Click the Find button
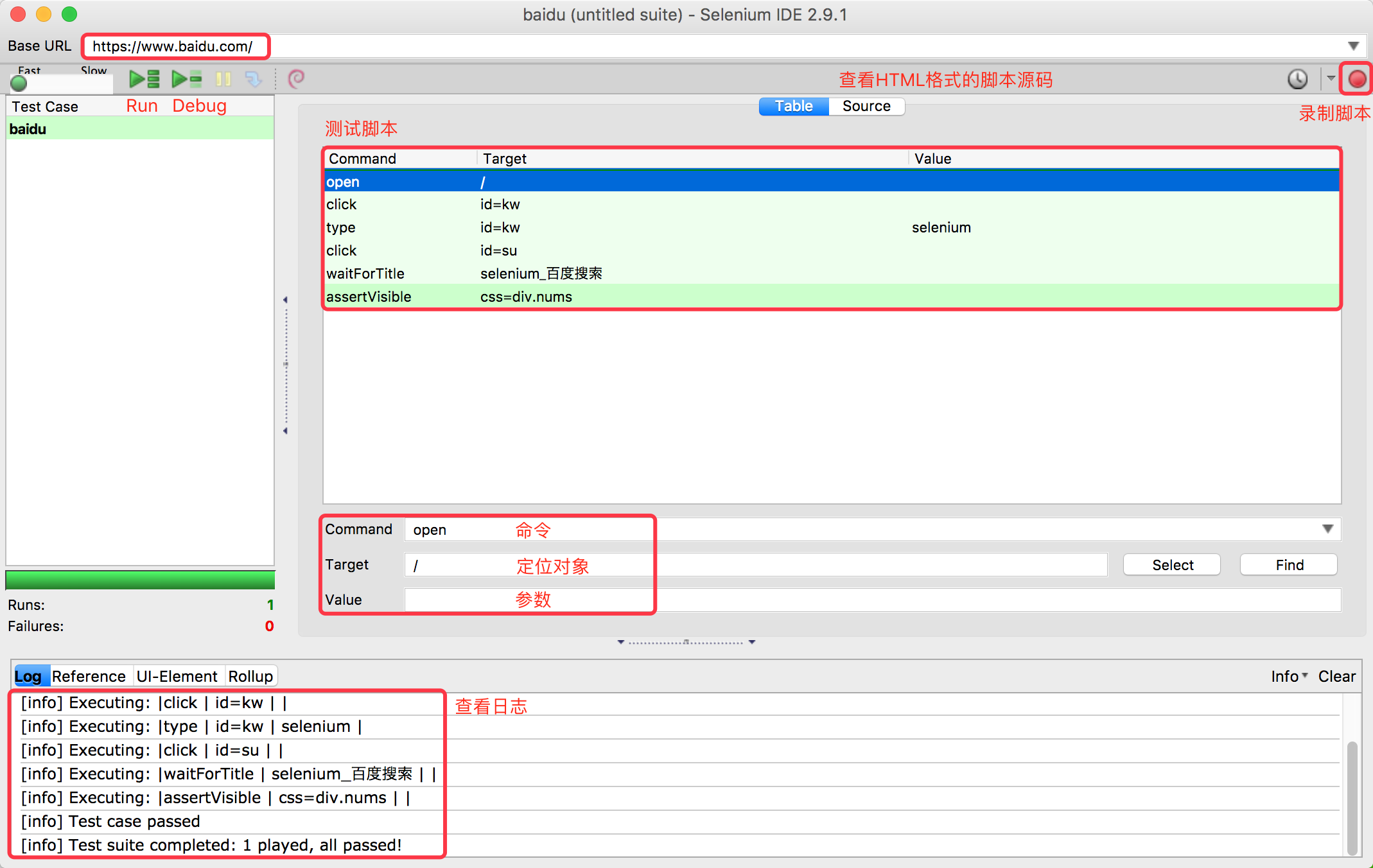 tap(1289, 564)
